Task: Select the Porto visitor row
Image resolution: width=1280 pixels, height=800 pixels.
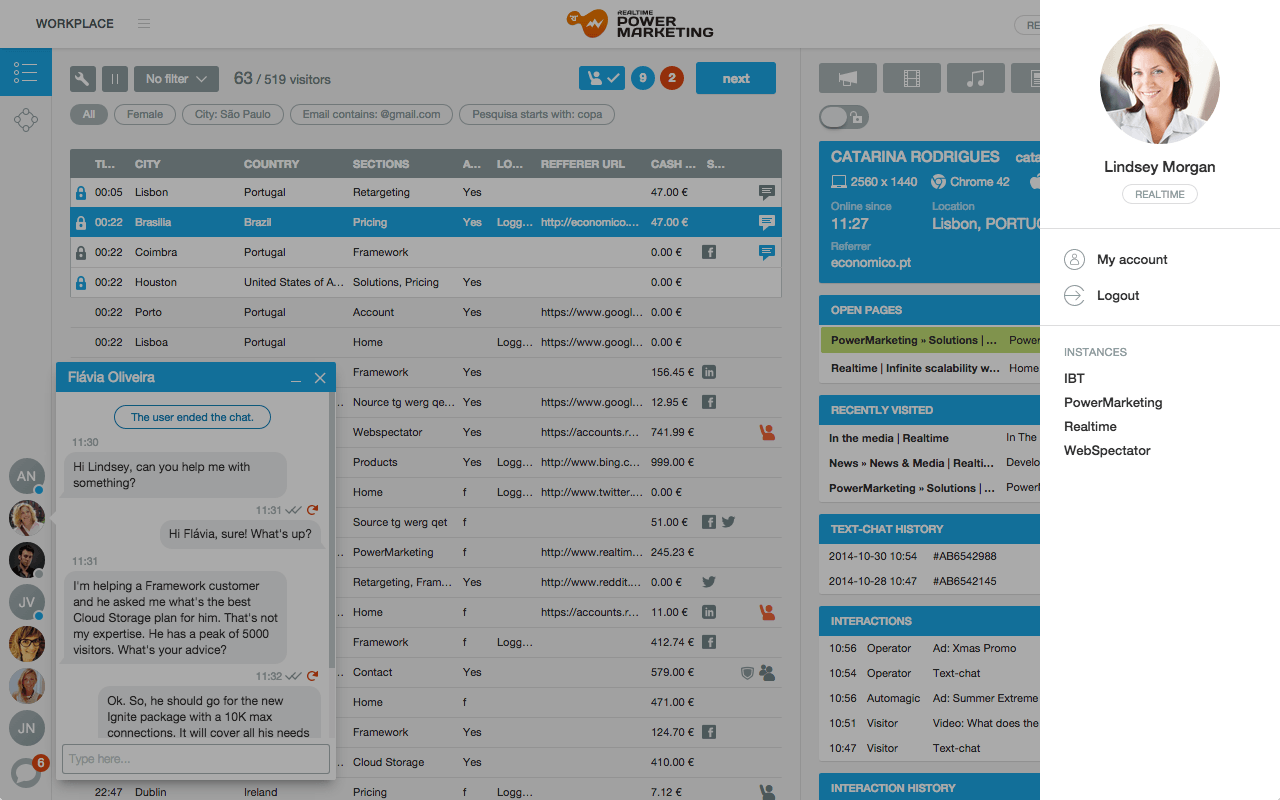Action: (x=425, y=312)
